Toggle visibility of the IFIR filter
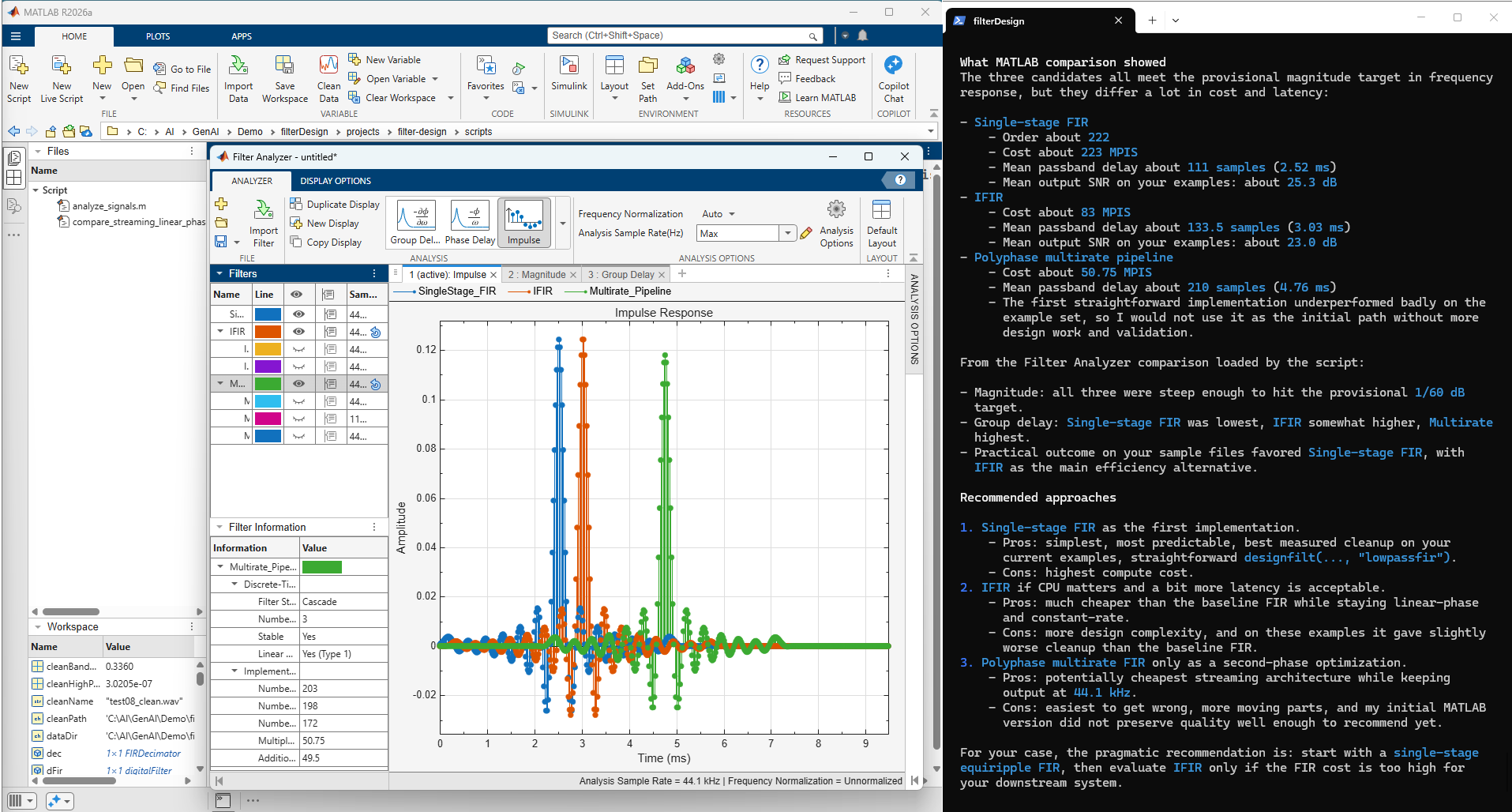 (x=298, y=332)
